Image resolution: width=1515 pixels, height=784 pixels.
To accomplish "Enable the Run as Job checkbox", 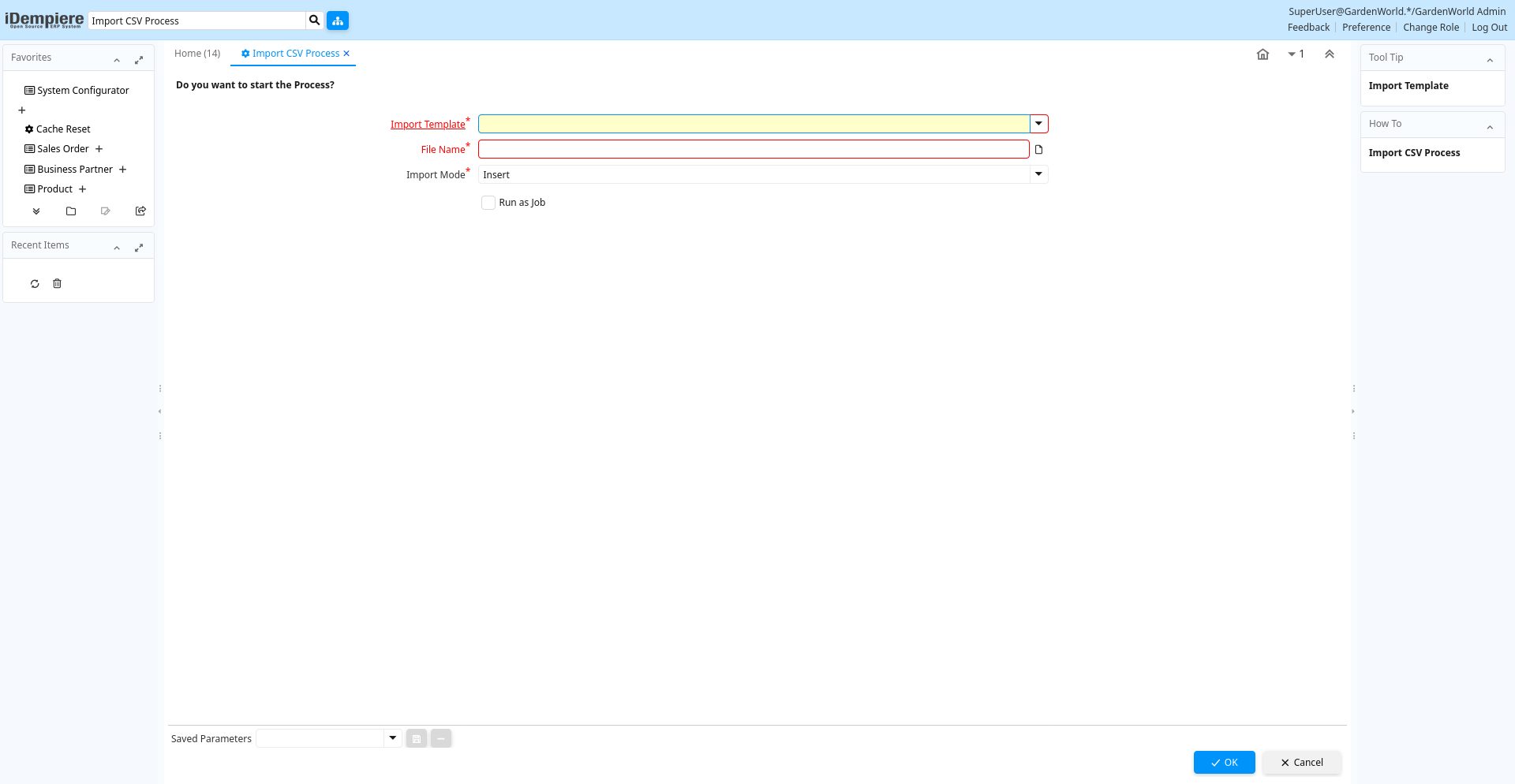I will click(x=488, y=203).
